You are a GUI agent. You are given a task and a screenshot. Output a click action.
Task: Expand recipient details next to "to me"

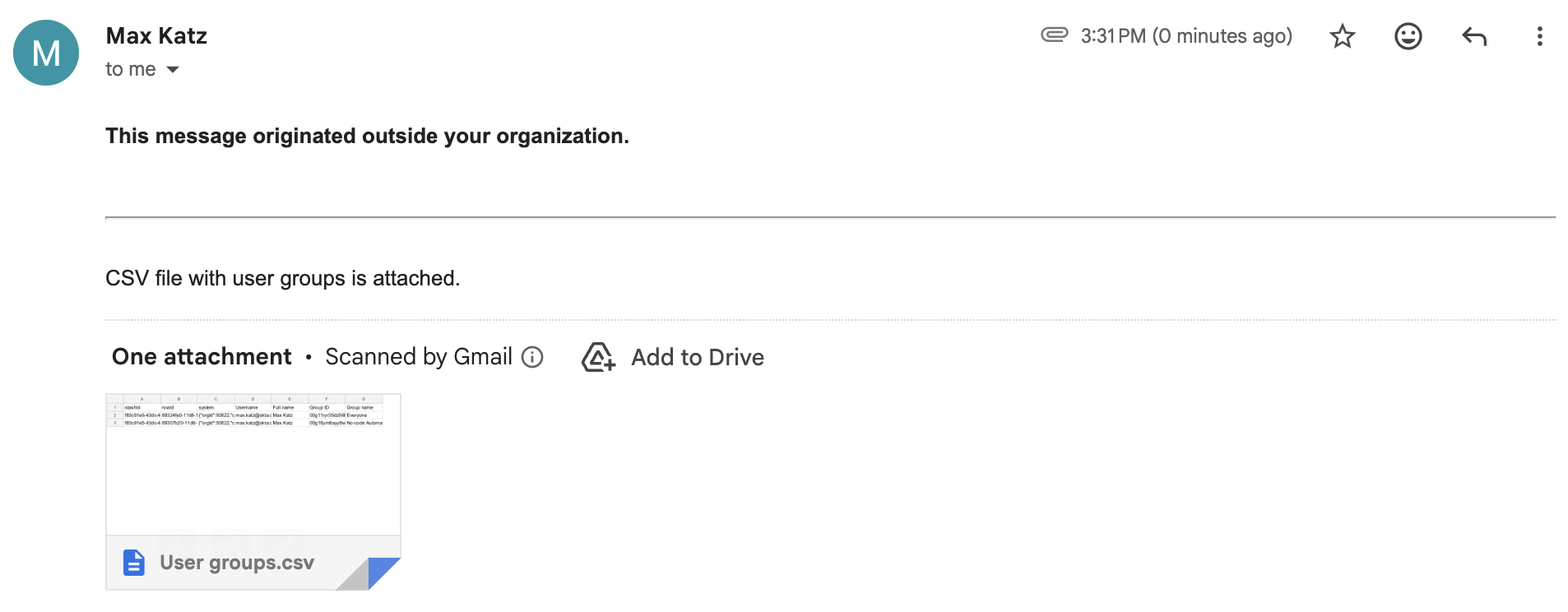[173, 70]
